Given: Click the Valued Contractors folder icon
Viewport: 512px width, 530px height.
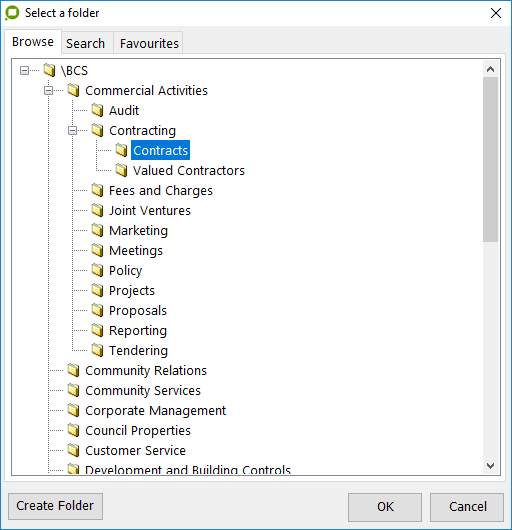Looking at the screenshot, I should (121, 170).
